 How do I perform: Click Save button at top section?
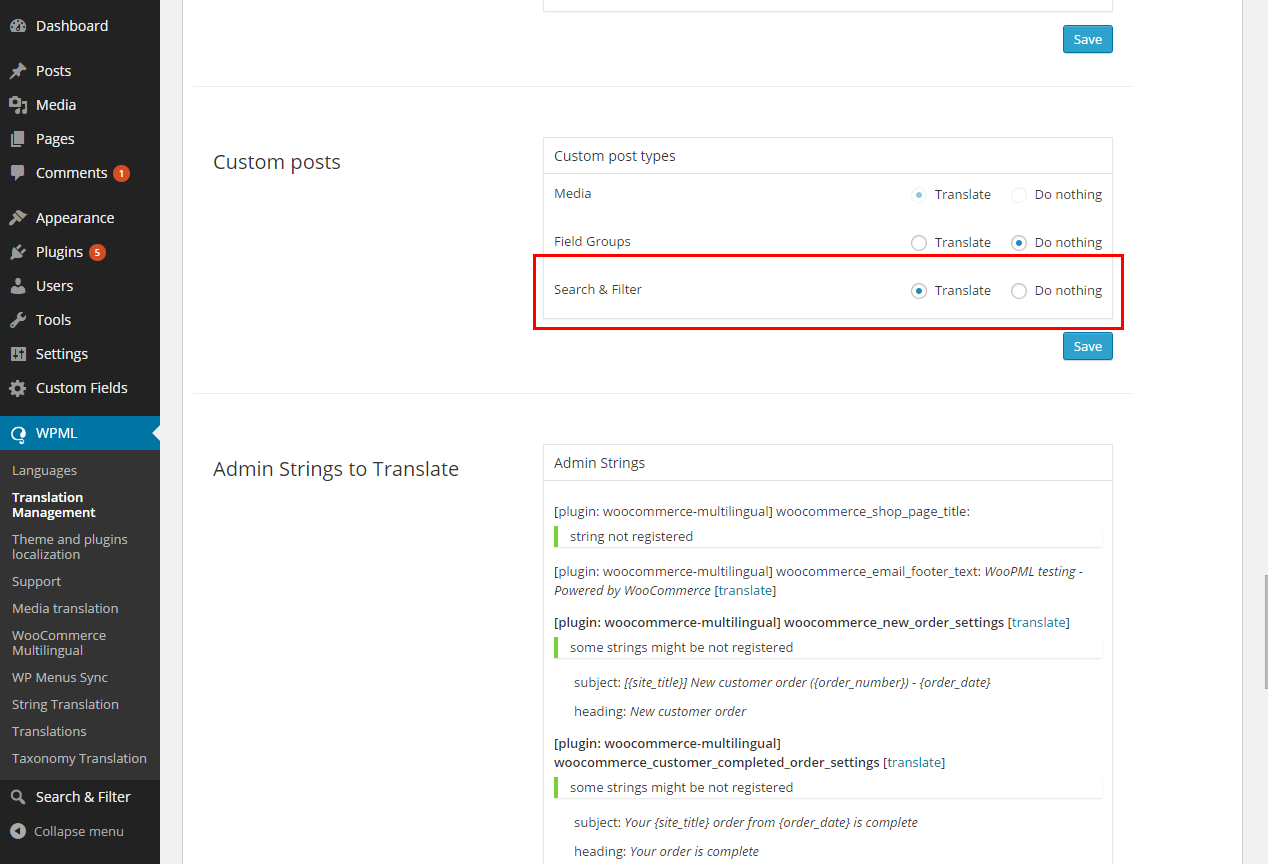click(x=1087, y=39)
